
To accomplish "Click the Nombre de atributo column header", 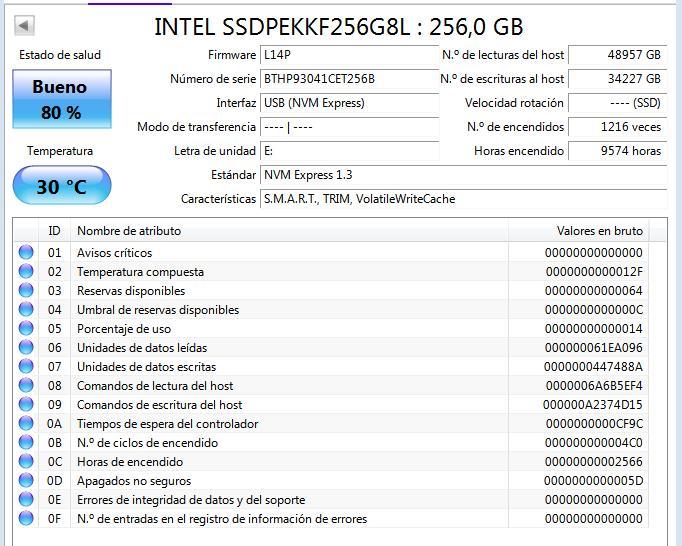I will pyautogui.click(x=130, y=231).
